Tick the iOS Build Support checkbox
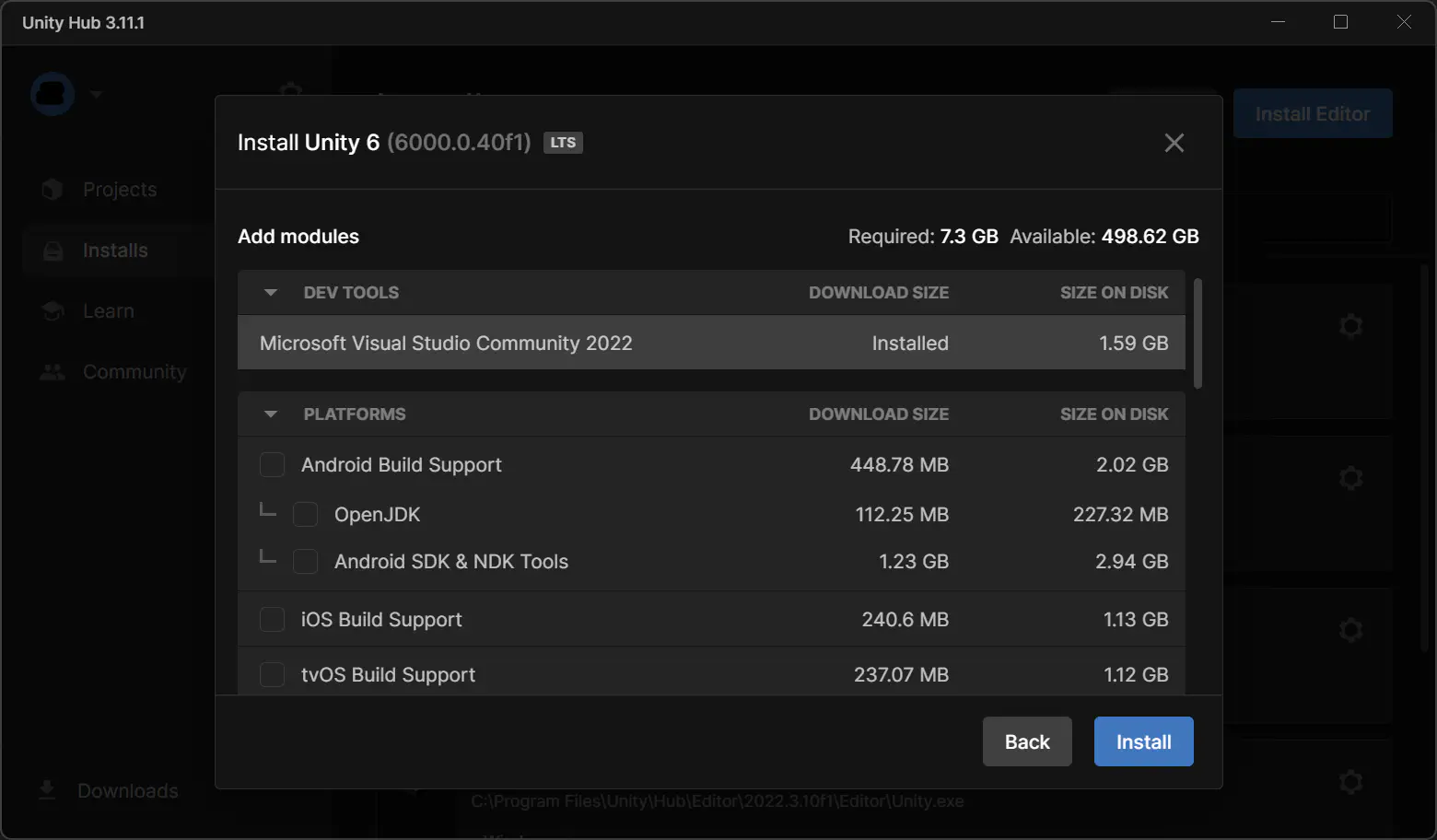The width and height of the screenshot is (1437, 840). (272, 620)
